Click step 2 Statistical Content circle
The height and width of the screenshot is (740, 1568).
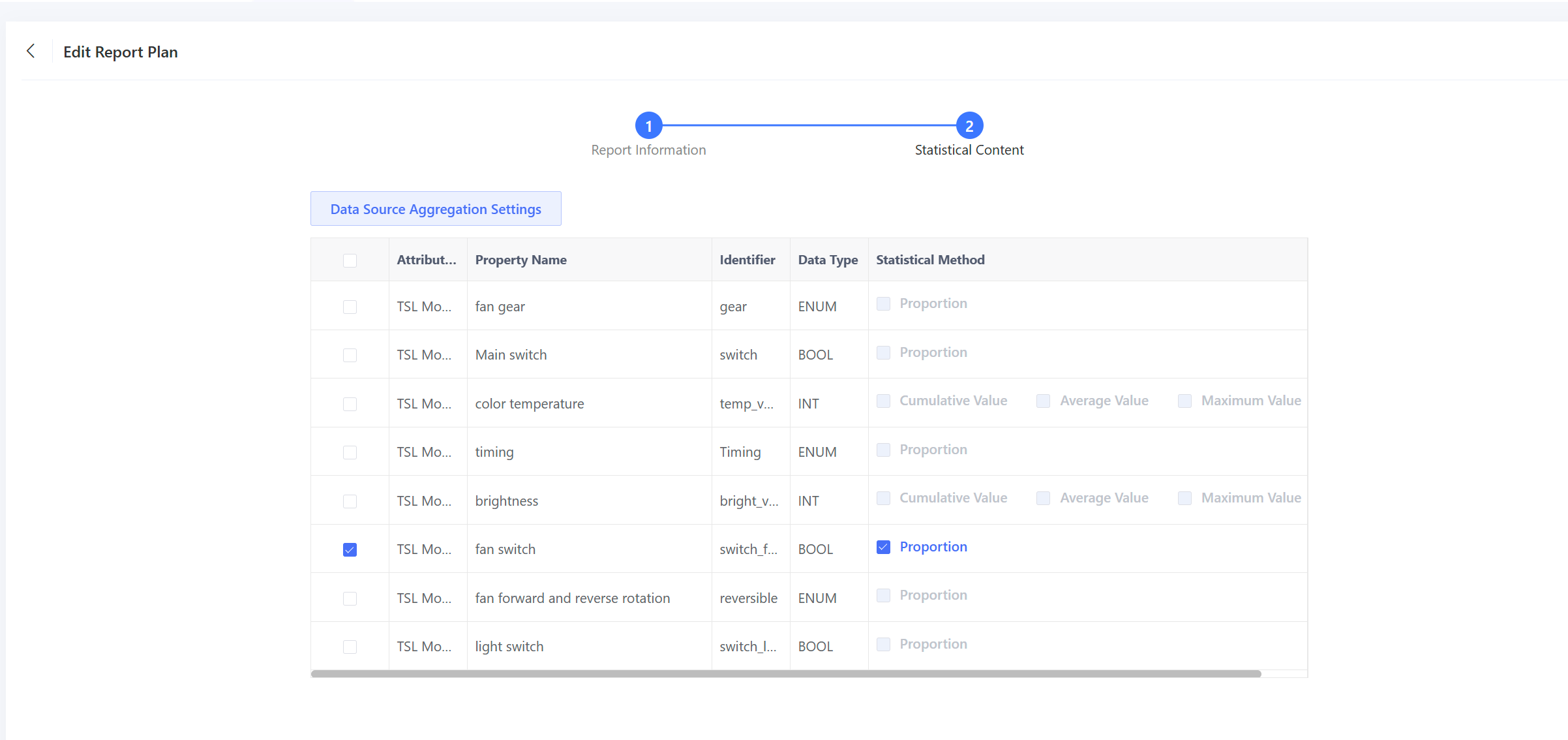coord(969,125)
